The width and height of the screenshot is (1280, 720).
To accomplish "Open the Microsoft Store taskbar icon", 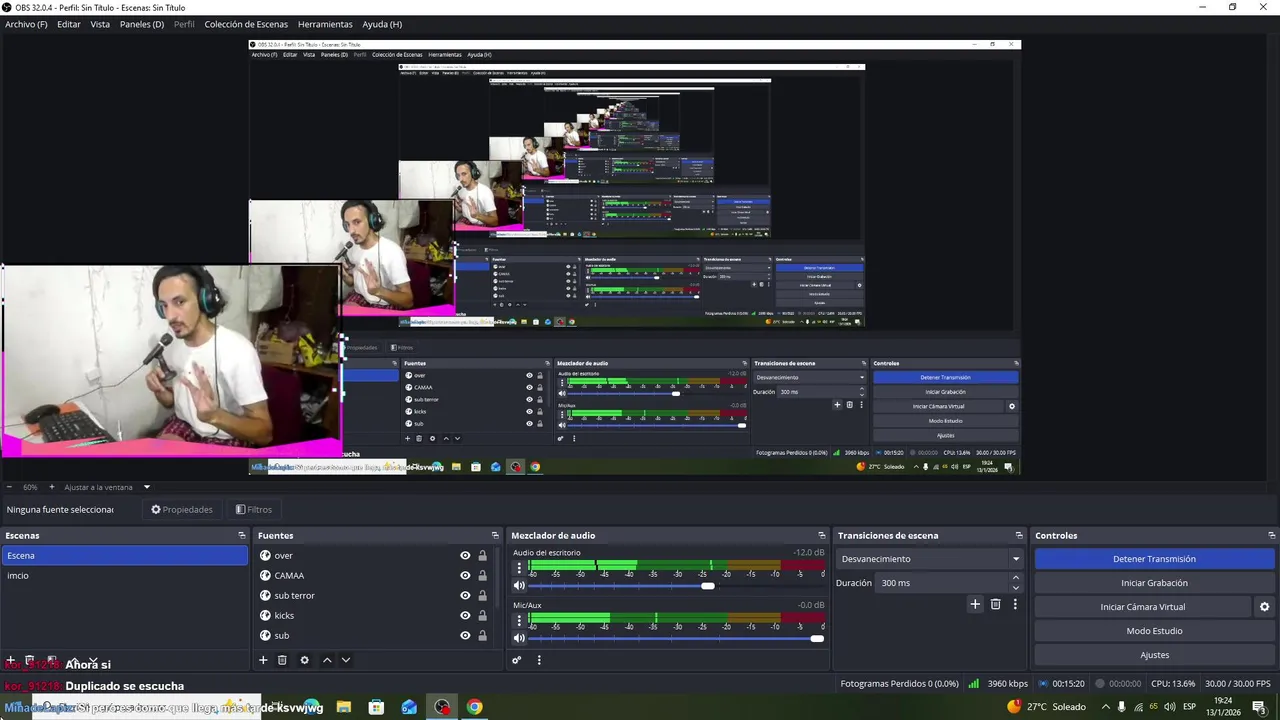I will coord(376,707).
